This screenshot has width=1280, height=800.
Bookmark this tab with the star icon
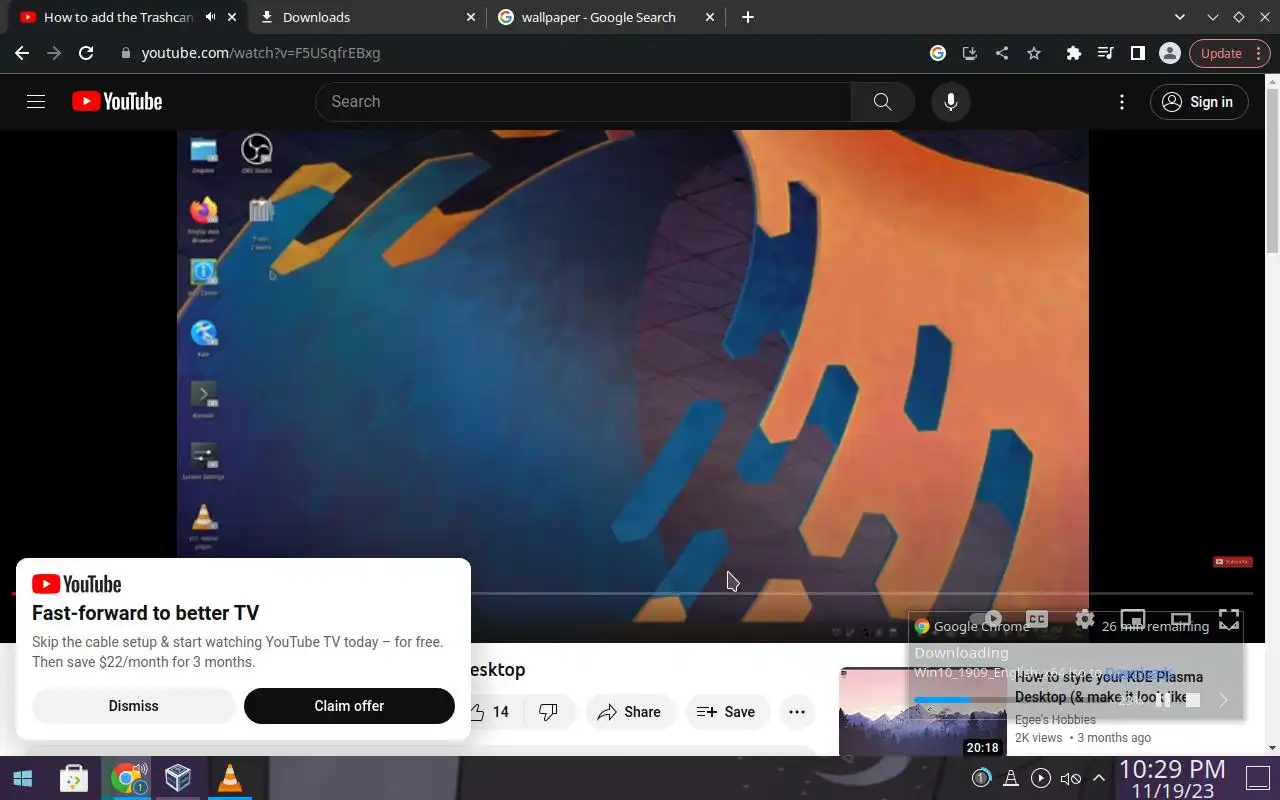click(x=1034, y=53)
